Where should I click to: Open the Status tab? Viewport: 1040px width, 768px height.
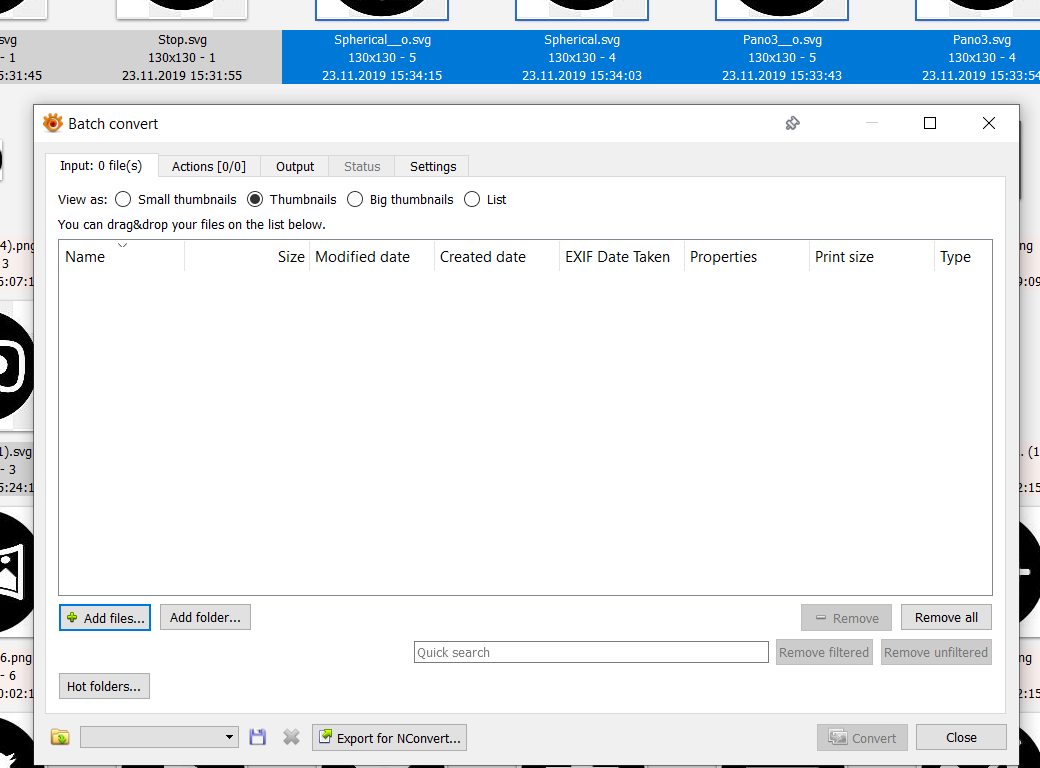pos(362,166)
